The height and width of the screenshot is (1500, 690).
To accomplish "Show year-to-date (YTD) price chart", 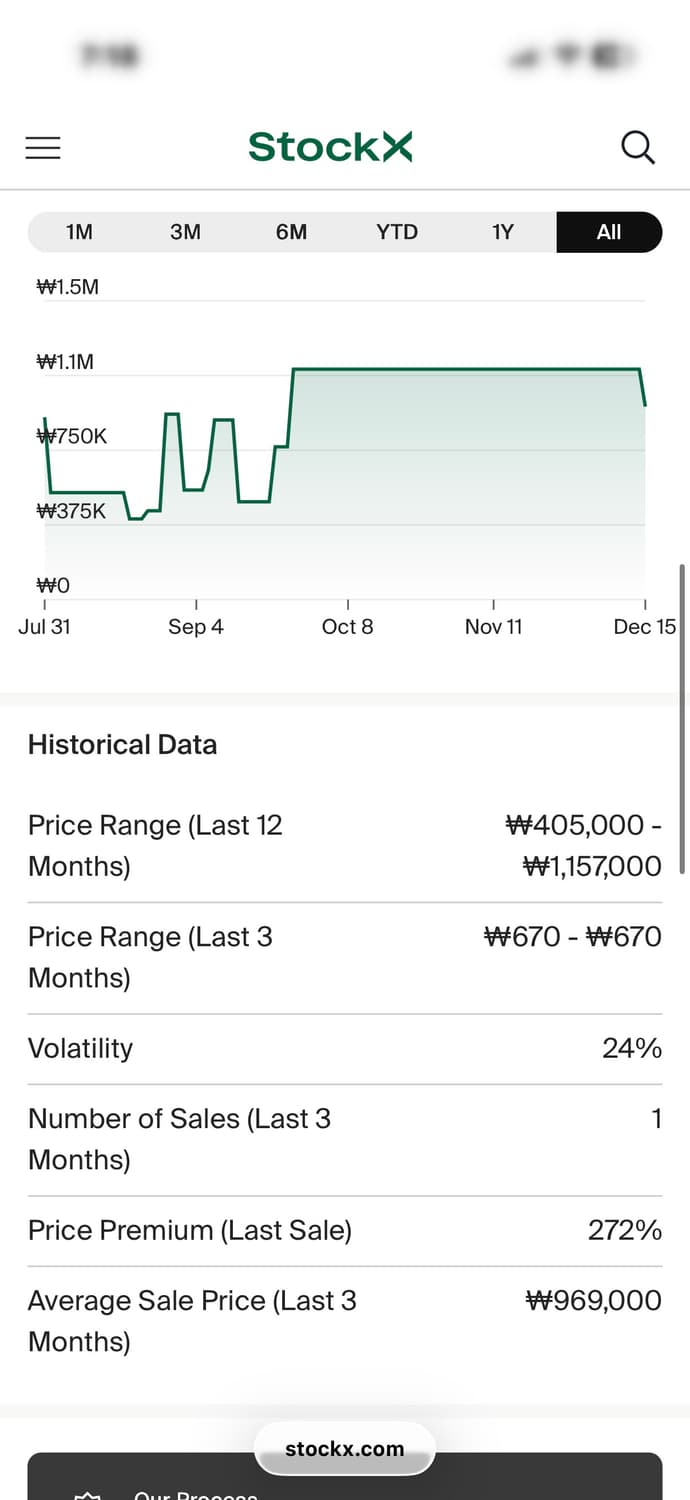I will coord(397,232).
